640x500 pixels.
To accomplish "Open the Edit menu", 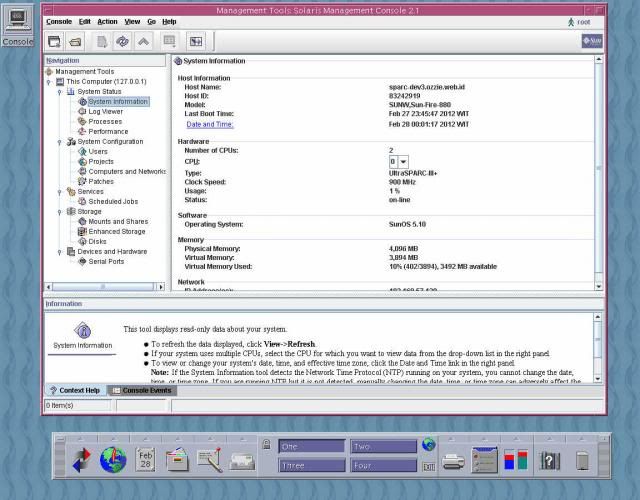I will pyautogui.click(x=84, y=22).
